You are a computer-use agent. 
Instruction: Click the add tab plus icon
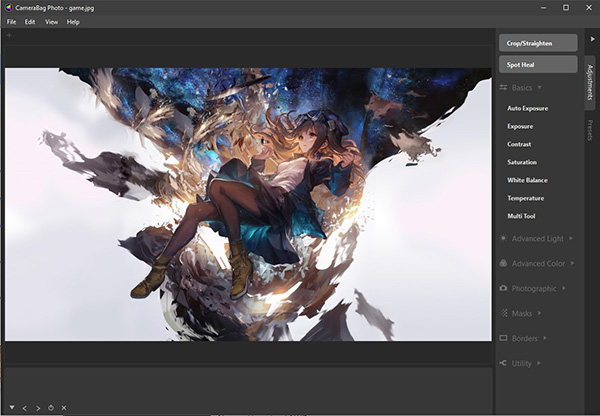click(9, 35)
